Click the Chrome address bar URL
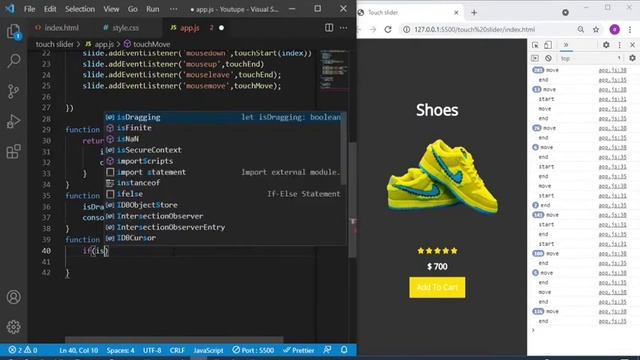 click(x=474, y=29)
